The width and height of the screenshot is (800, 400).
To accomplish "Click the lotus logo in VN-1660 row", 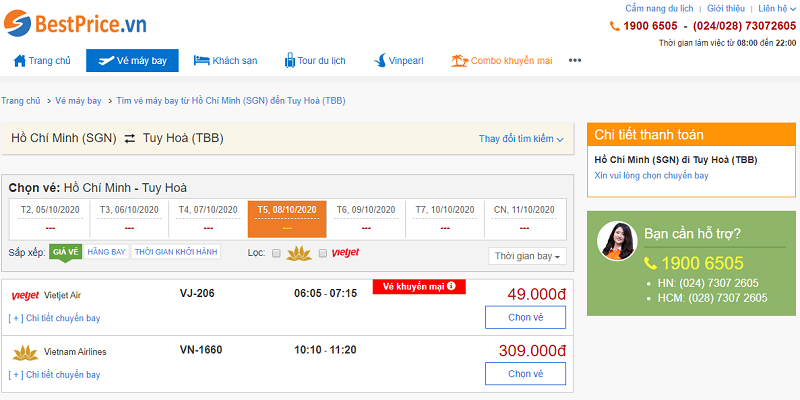I will 25,352.
